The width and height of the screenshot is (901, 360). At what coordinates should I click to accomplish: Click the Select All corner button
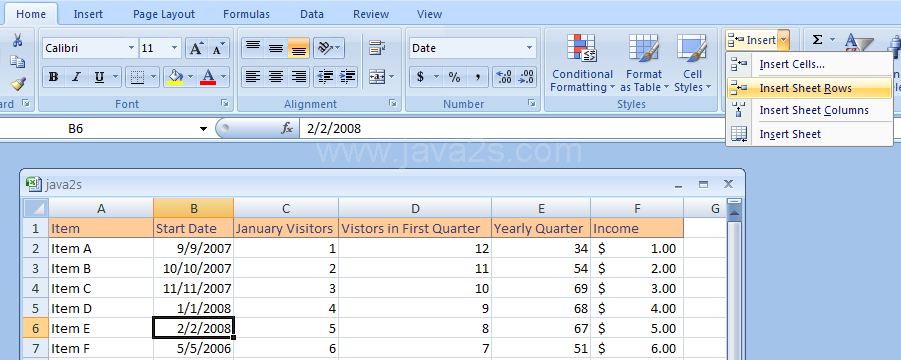(36, 208)
